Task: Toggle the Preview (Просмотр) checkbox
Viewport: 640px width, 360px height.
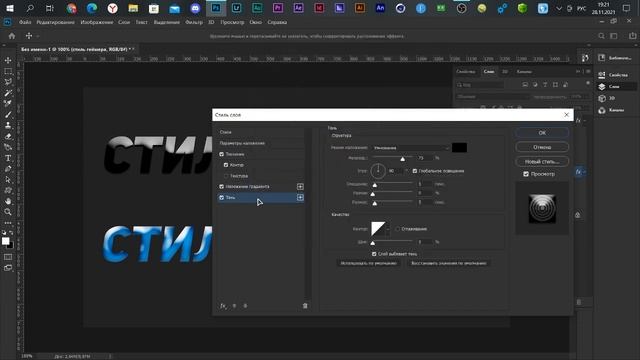Action: tap(526, 174)
